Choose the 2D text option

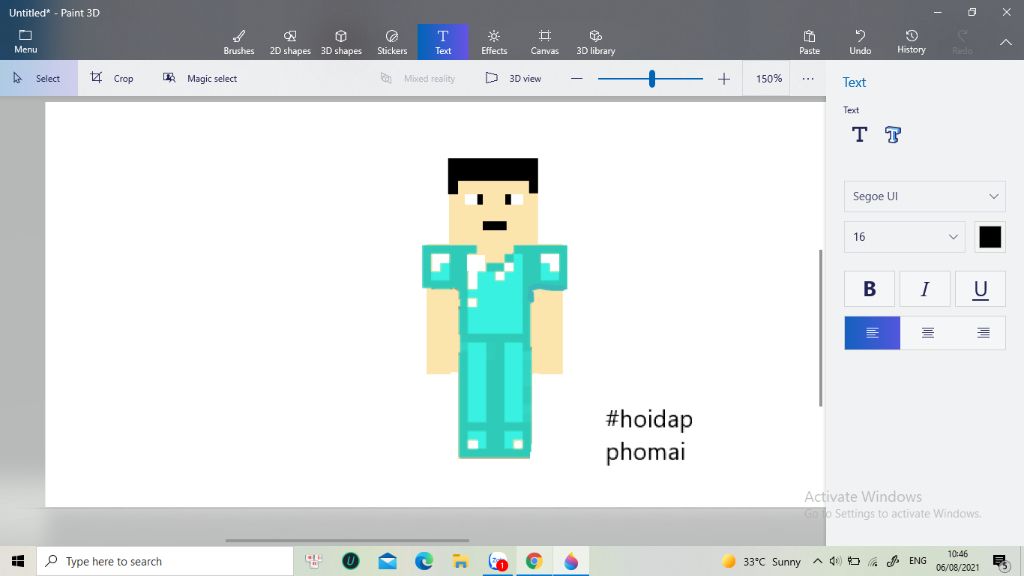[859, 135]
